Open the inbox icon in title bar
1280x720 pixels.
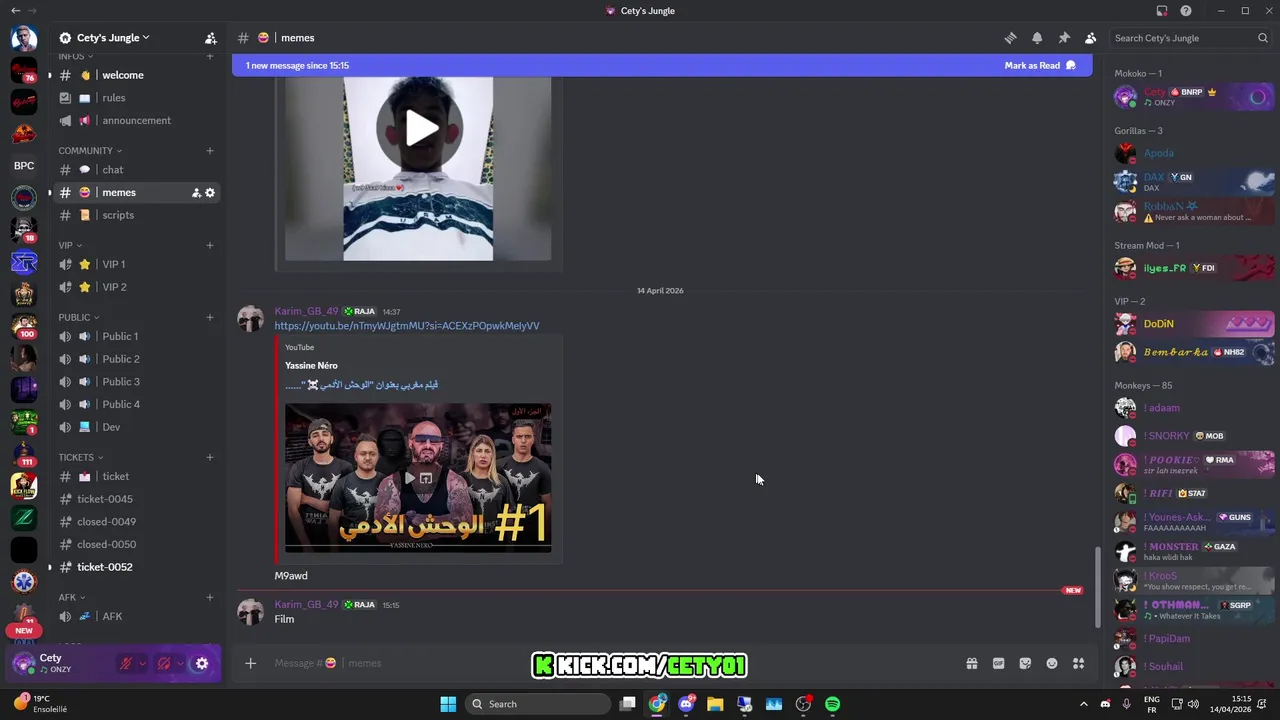click(x=1162, y=11)
